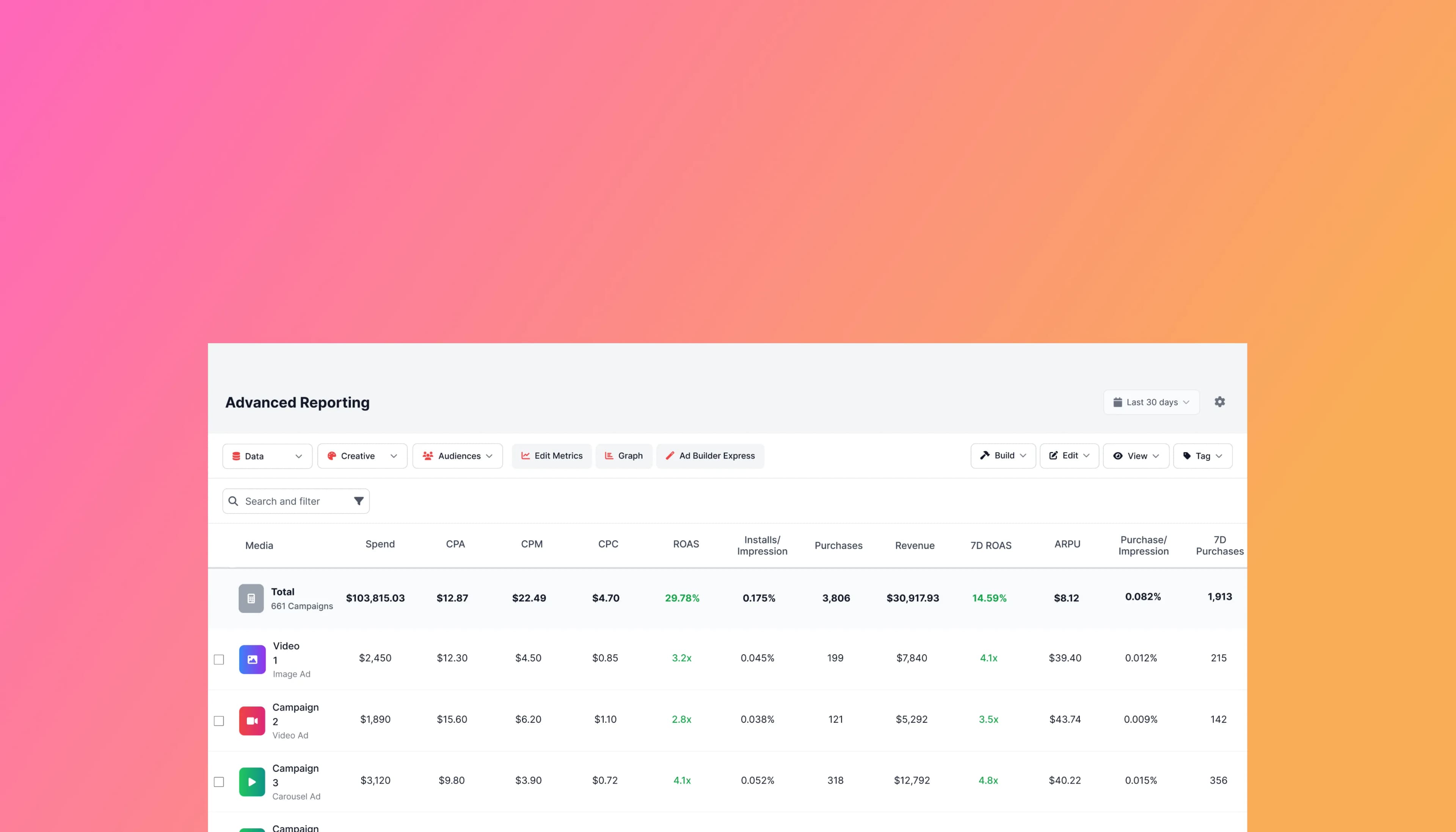Click the settings gear icon
The width and height of the screenshot is (1456, 832).
click(x=1220, y=402)
